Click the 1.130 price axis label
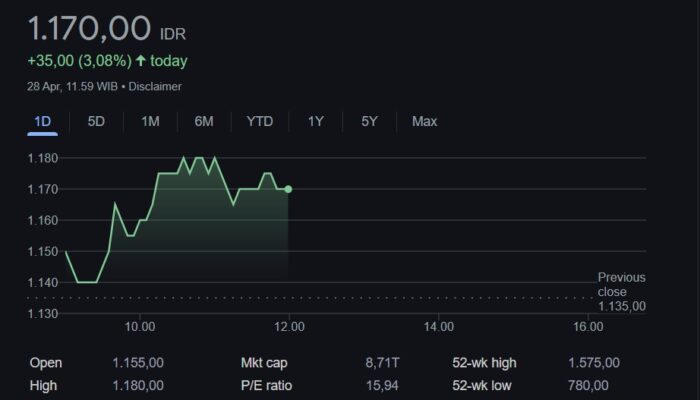This screenshot has height=400, width=700. pos(43,314)
